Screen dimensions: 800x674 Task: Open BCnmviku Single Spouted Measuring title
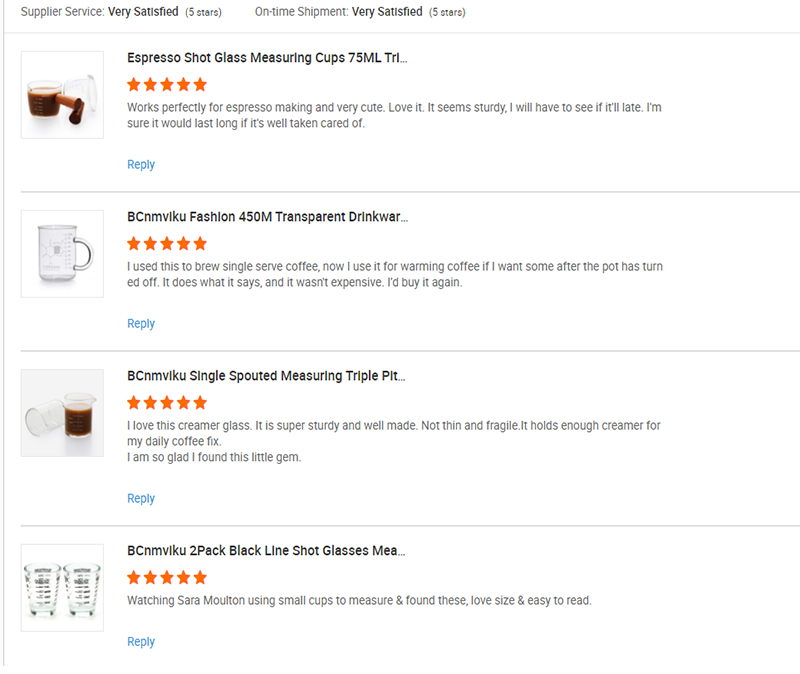(x=266, y=376)
